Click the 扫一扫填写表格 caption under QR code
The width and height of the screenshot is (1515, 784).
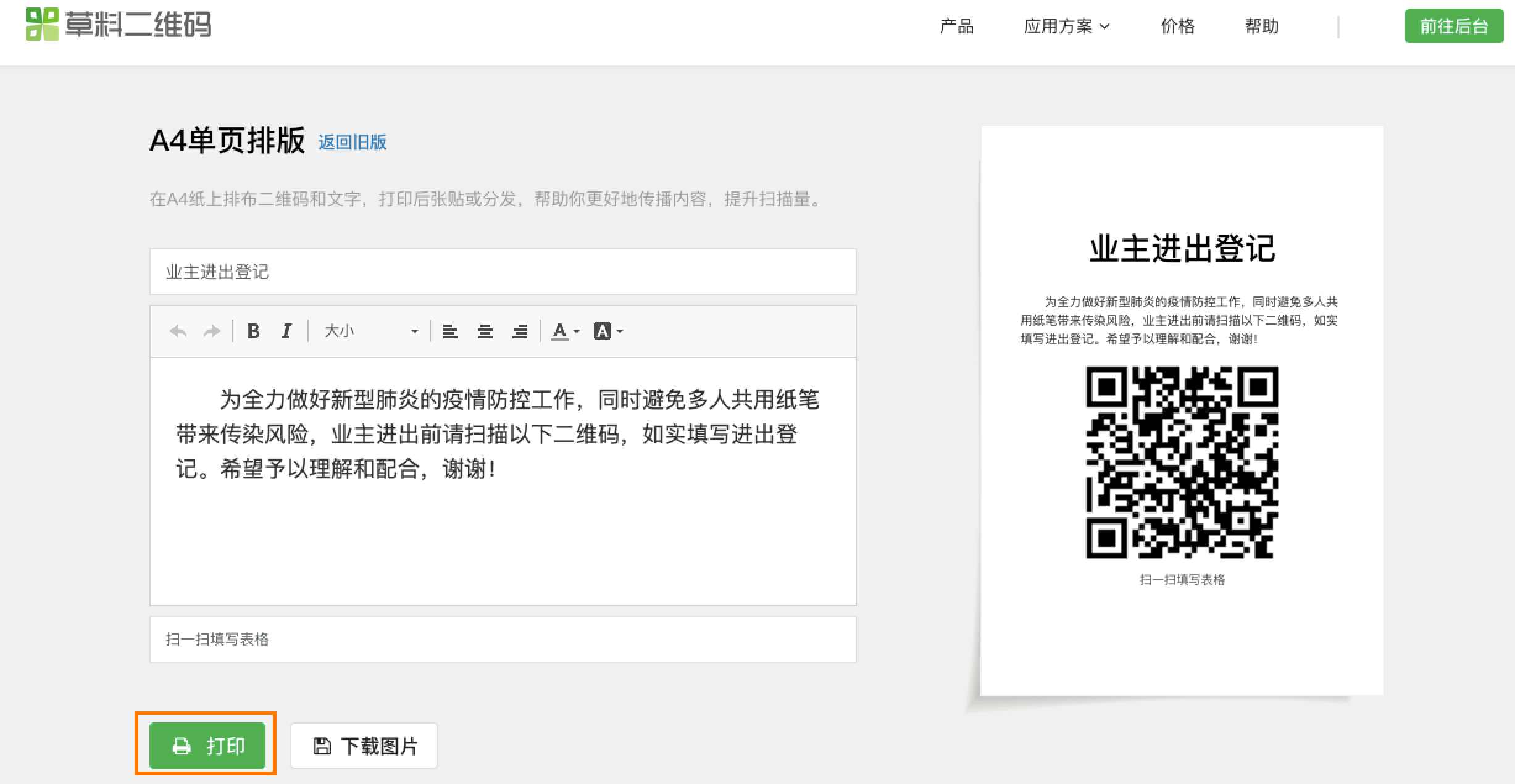1182,580
